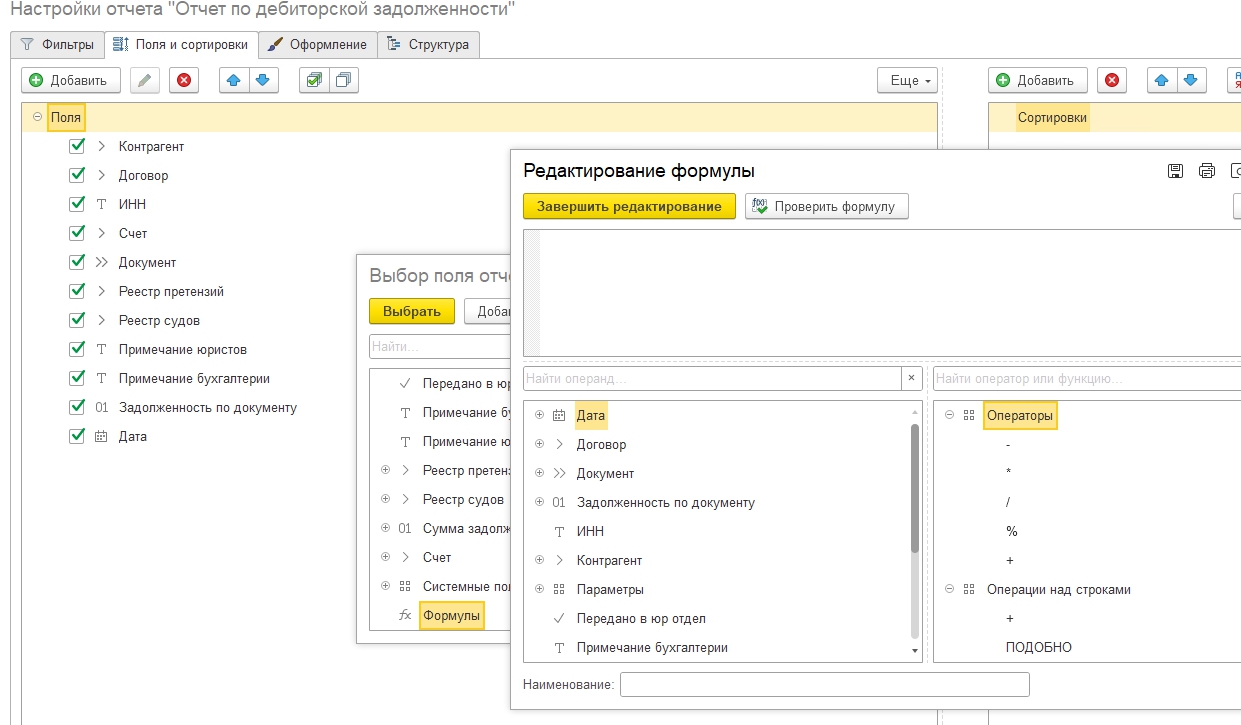Click the check all fields icon

[315, 81]
